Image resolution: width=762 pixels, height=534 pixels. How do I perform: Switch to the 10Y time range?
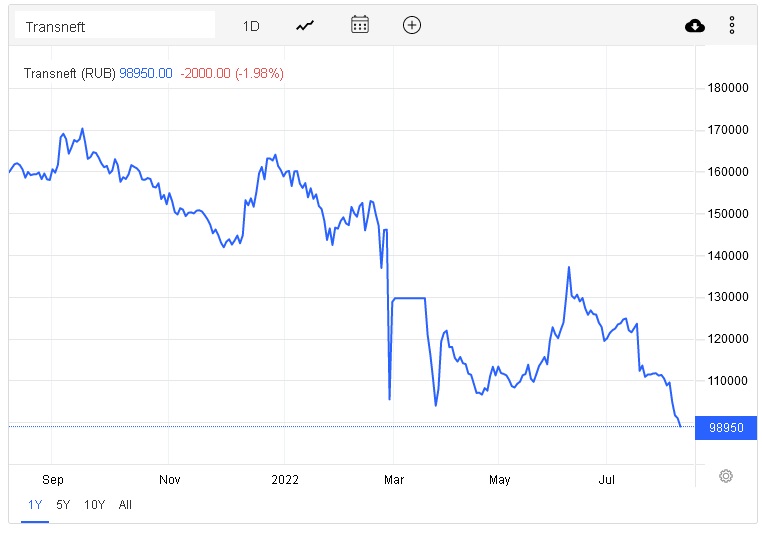pos(94,505)
